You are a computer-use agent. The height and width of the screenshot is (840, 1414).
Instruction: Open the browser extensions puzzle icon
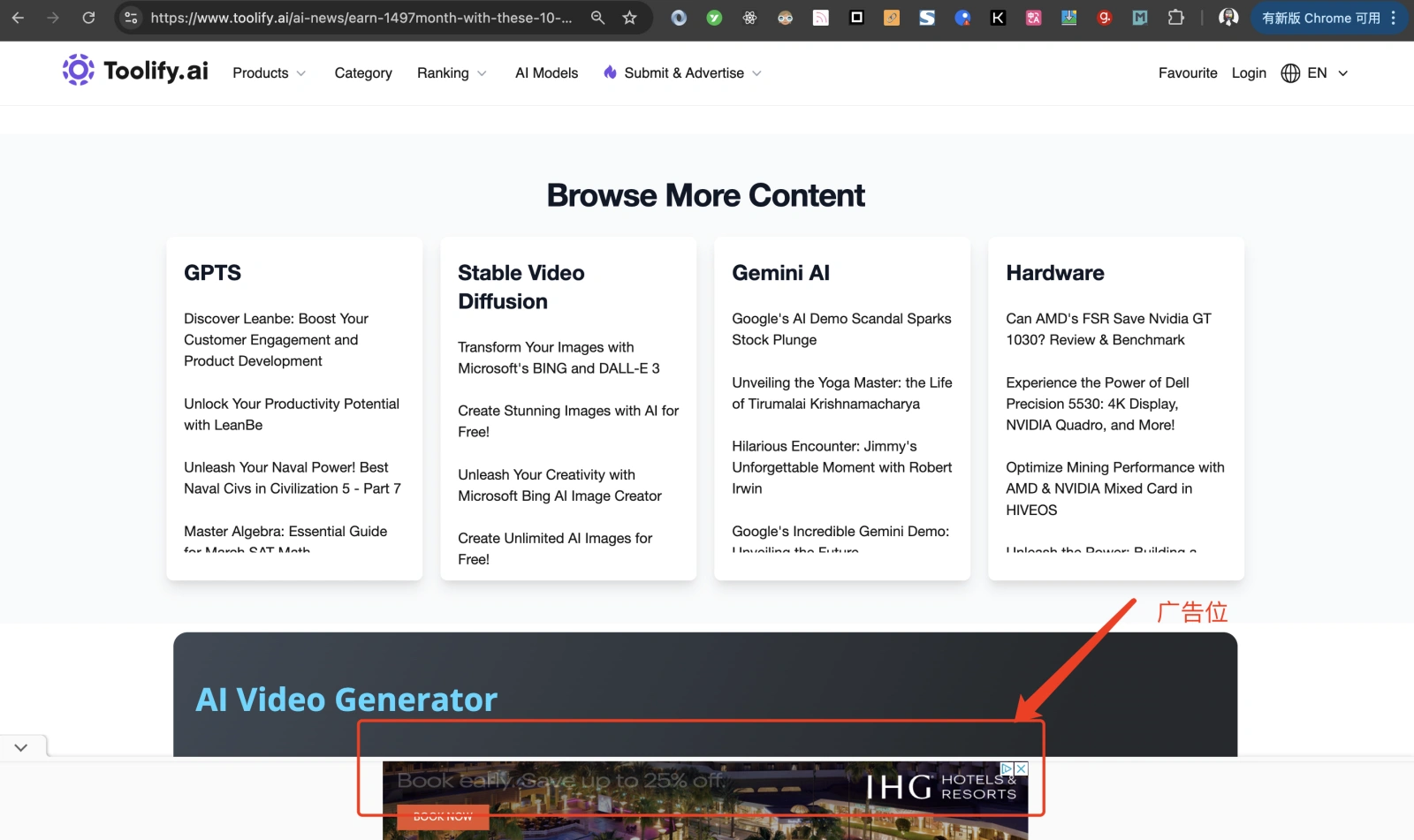pos(1175,18)
